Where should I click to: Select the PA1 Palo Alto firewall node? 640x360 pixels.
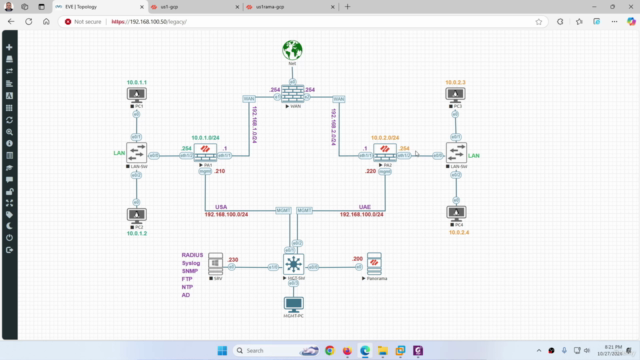click(x=205, y=153)
